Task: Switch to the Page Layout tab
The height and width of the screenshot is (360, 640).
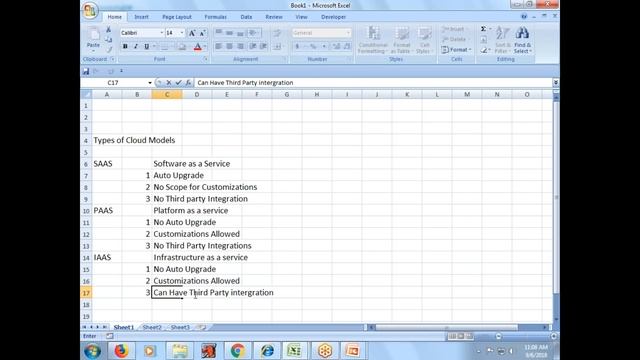Action: tap(177, 17)
